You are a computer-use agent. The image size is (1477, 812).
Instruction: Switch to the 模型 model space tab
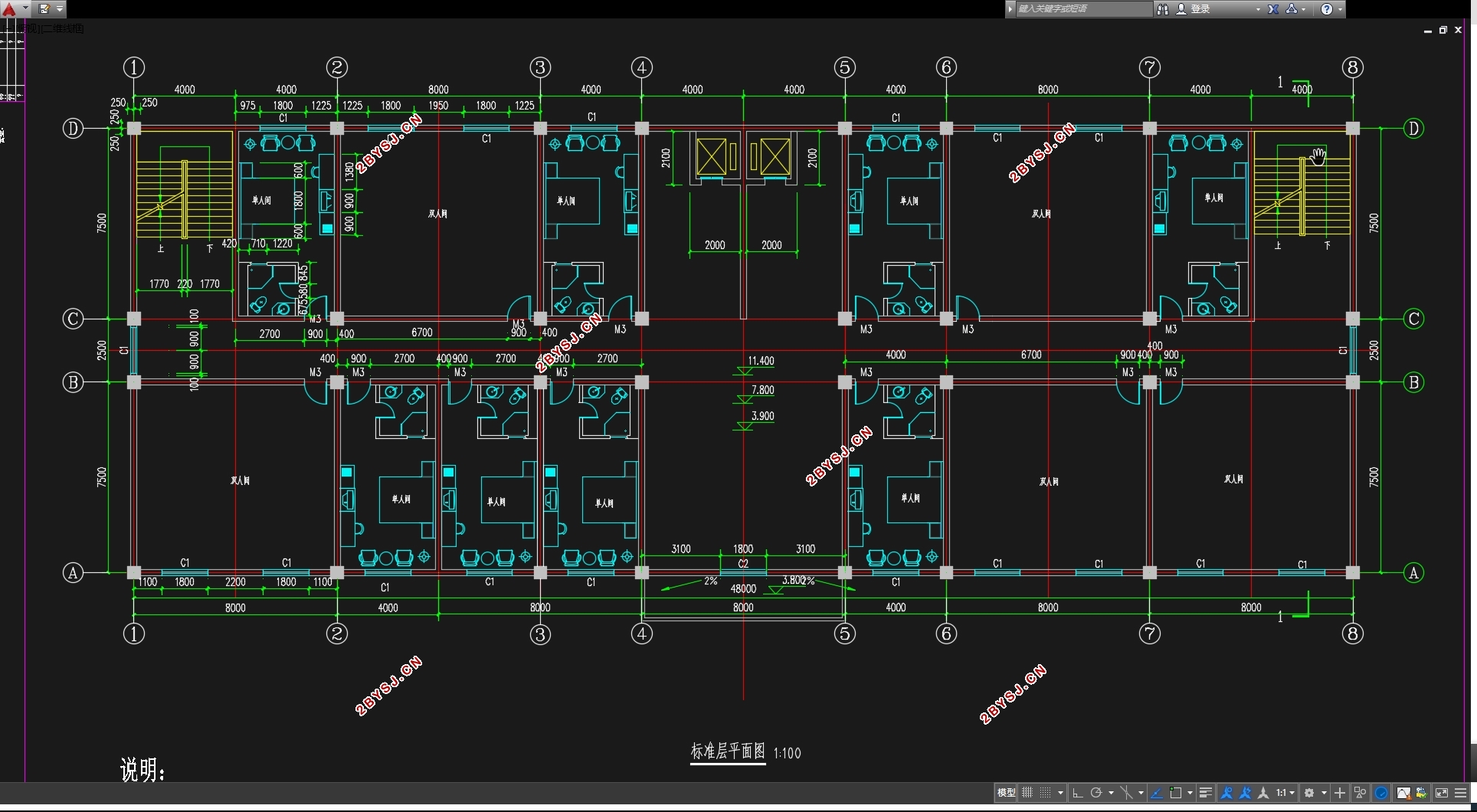pyautogui.click(x=1006, y=793)
